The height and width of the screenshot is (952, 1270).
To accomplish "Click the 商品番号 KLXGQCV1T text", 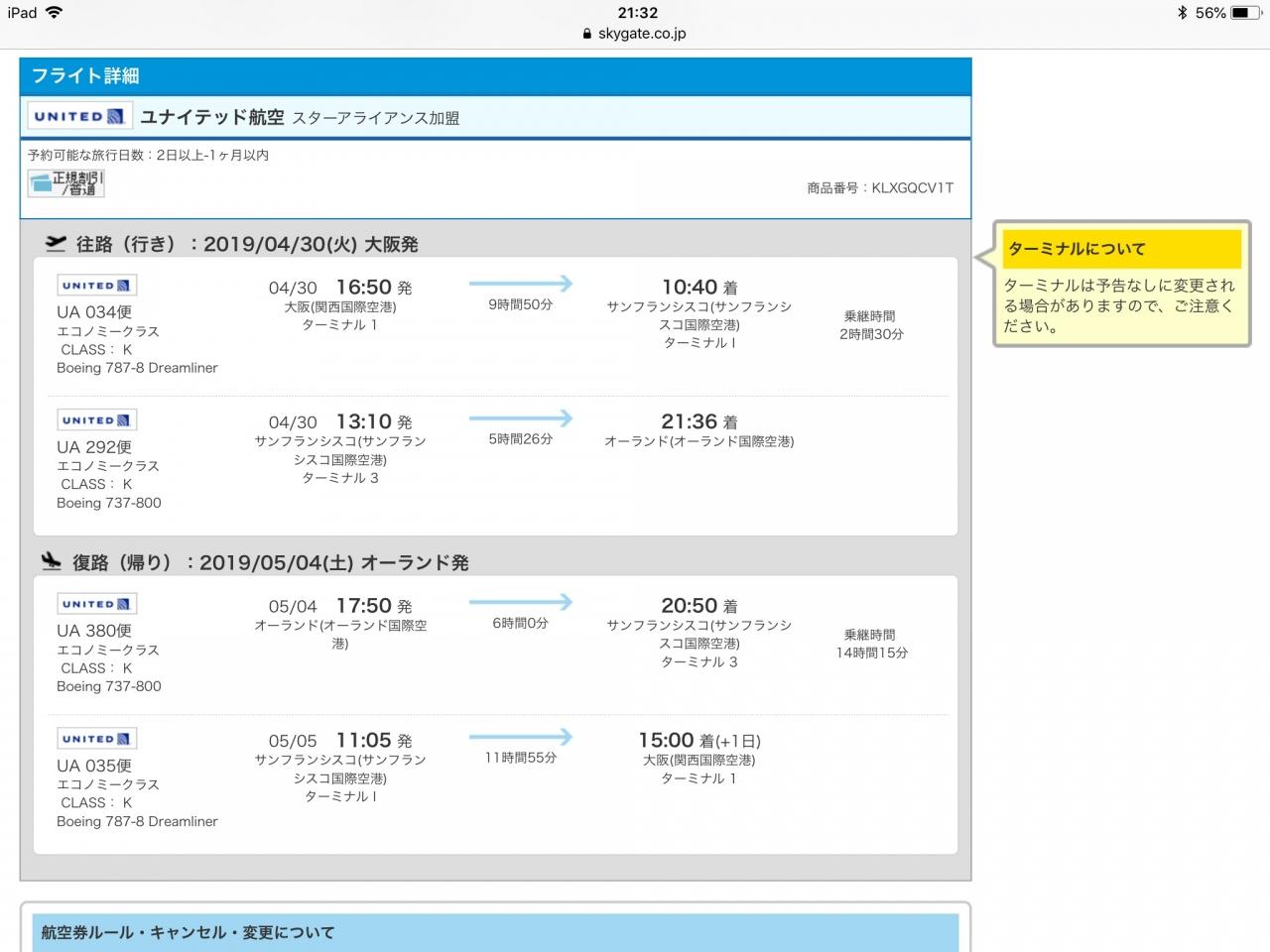I will [x=880, y=187].
